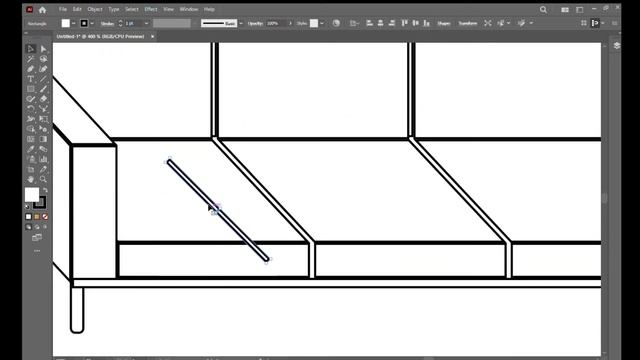This screenshot has height=360, width=640.
Task: Select the Rectangle tool in toolbox
Action: coord(31,89)
